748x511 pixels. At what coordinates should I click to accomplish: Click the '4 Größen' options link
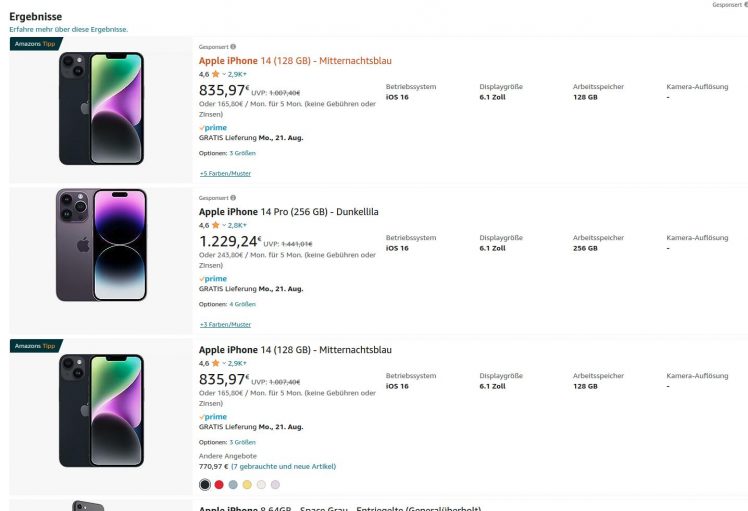tap(242, 304)
